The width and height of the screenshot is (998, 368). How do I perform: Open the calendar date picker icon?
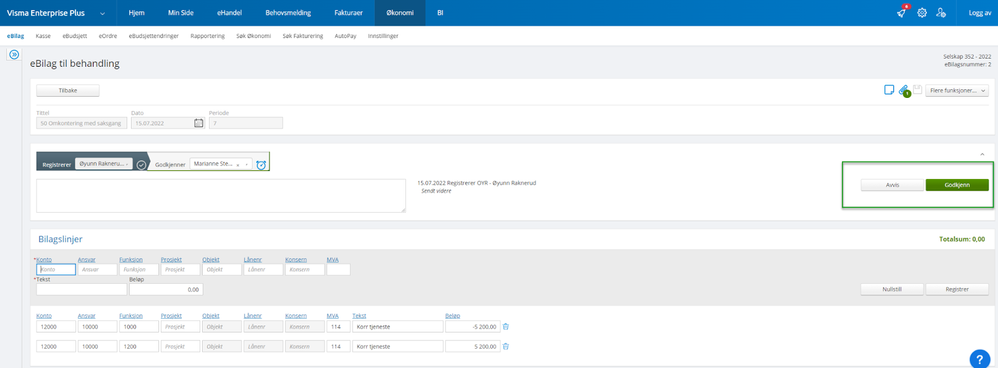(198, 123)
